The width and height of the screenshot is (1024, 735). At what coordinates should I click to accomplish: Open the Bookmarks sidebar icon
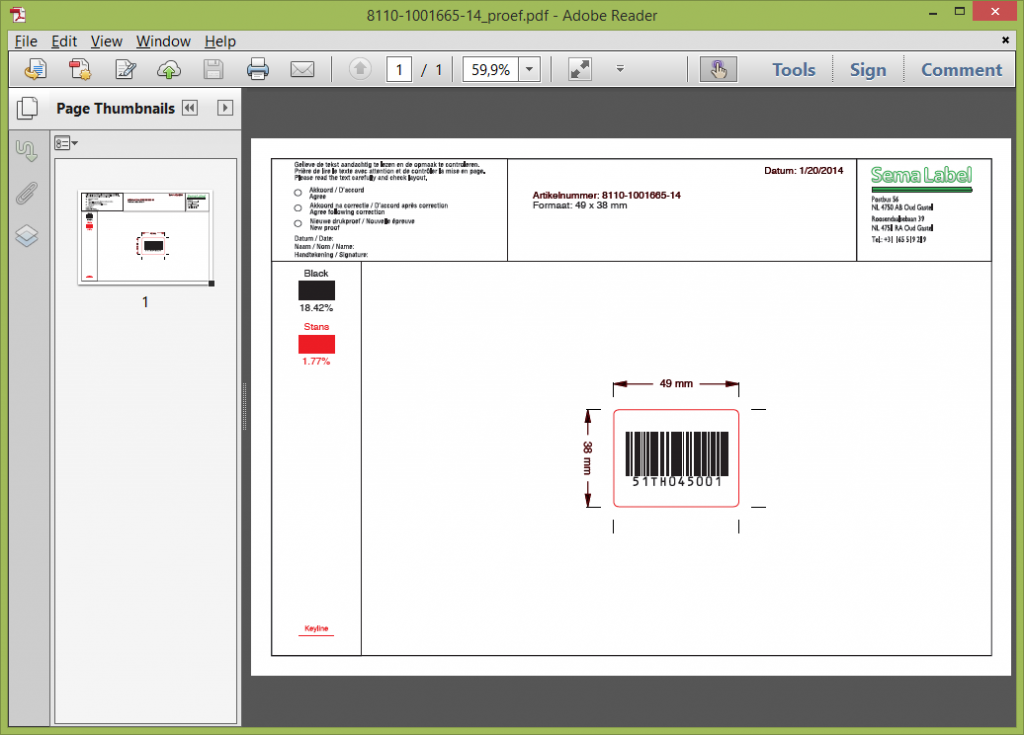(27, 152)
